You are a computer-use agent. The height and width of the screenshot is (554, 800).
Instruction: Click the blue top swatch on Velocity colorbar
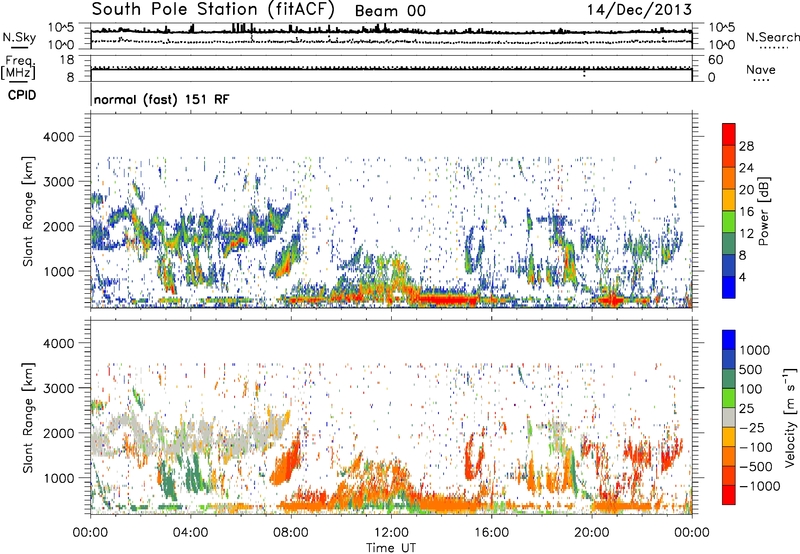pos(729,340)
